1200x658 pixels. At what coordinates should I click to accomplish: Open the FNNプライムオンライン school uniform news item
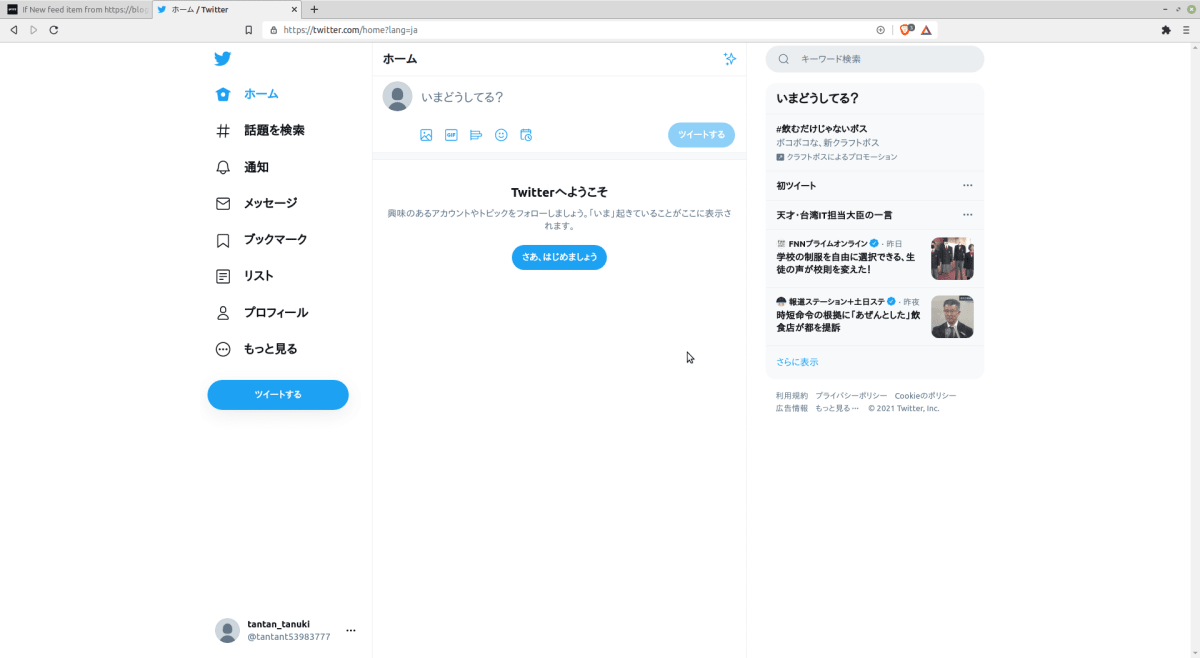875,258
